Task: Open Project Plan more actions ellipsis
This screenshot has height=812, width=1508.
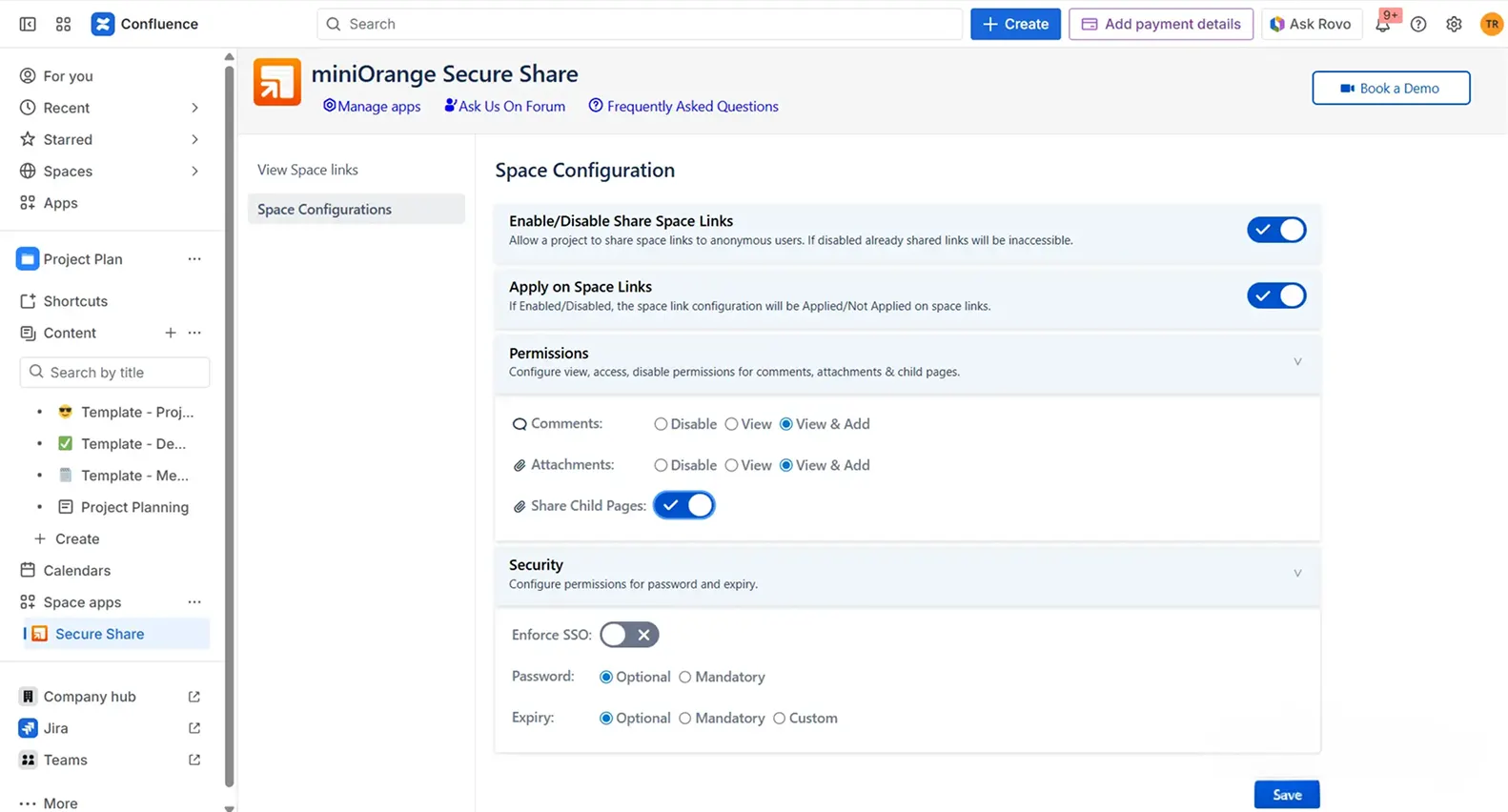Action: coord(194,259)
